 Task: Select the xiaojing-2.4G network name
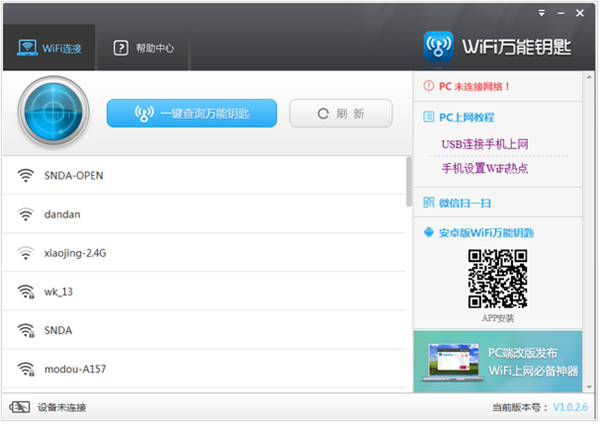(x=75, y=253)
